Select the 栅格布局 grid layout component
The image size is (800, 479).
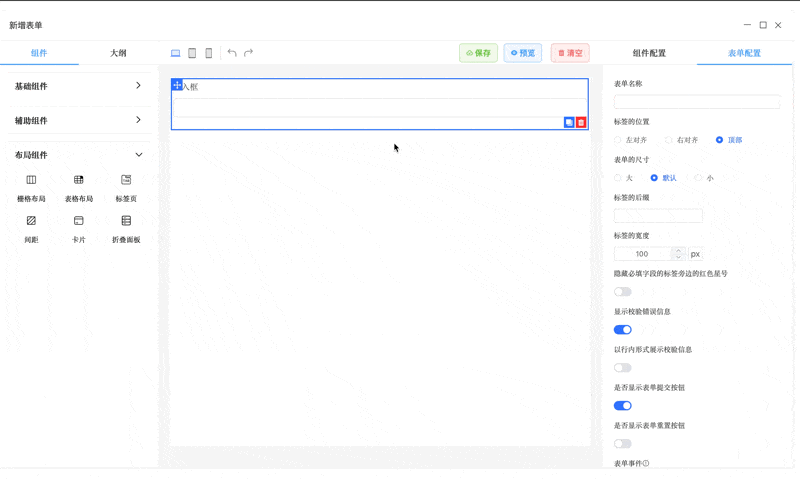point(31,187)
